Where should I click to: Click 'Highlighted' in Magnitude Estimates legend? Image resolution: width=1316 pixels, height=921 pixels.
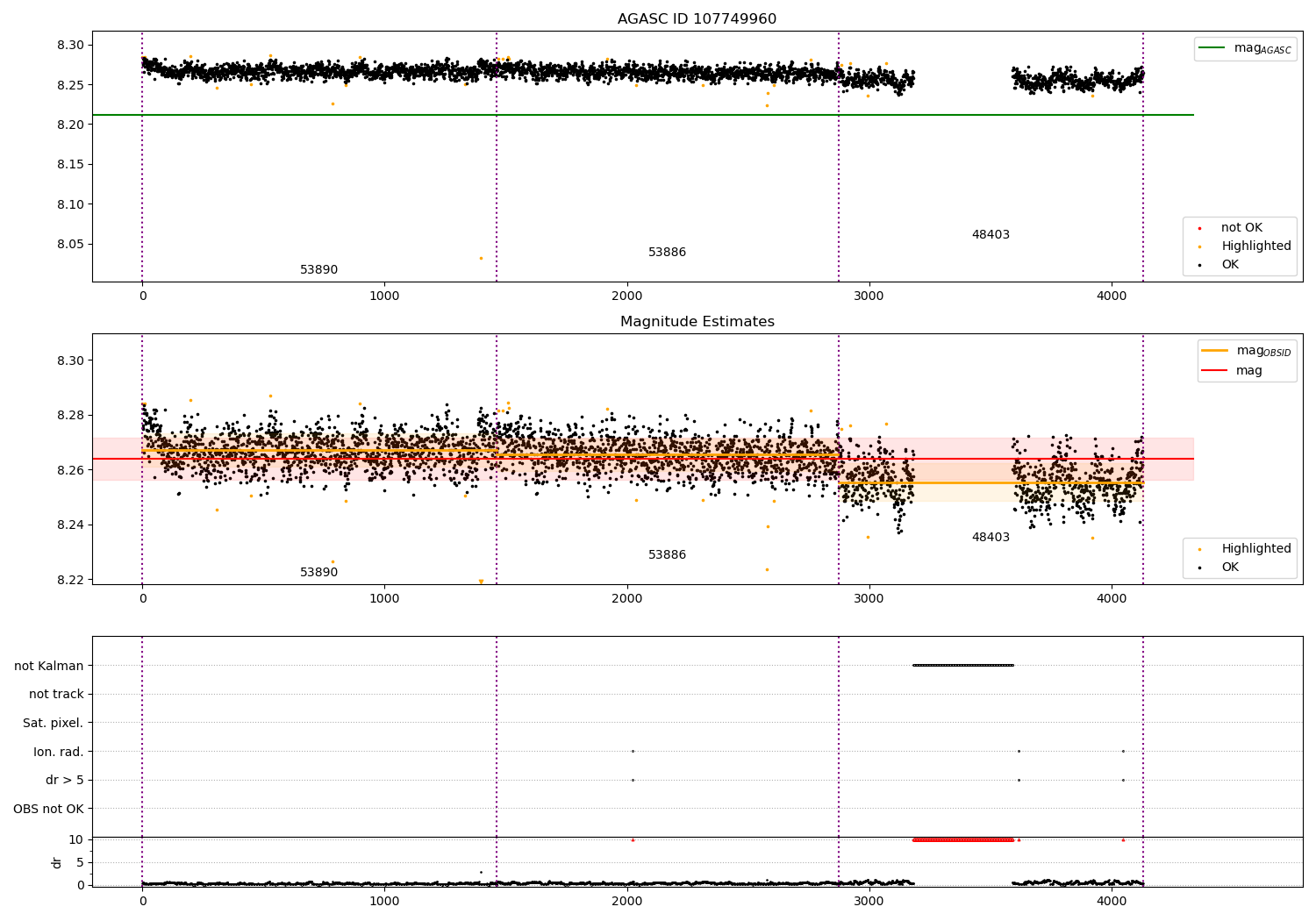(1255, 548)
